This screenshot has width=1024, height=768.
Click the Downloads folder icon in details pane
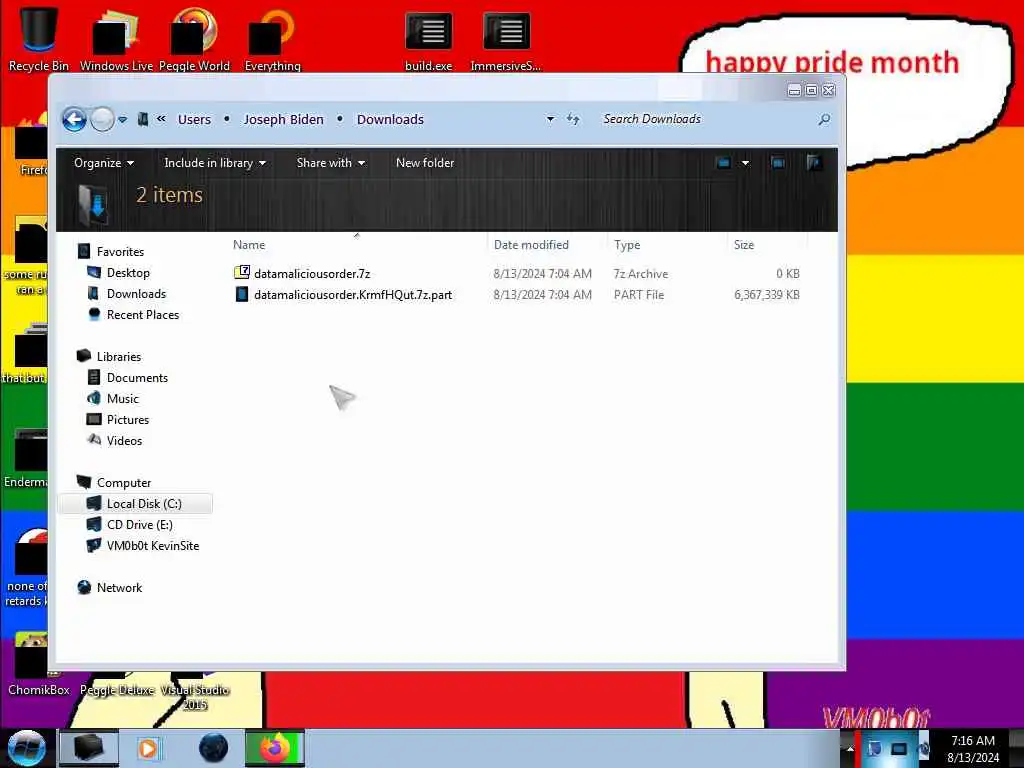[93, 204]
